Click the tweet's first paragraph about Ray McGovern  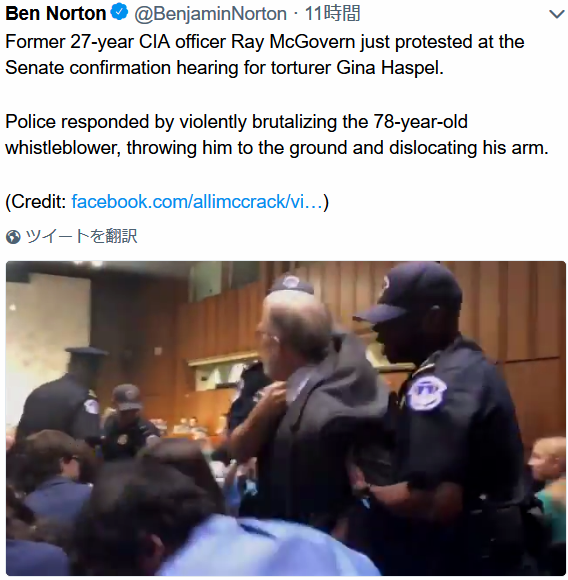click(x=265, y=55)
